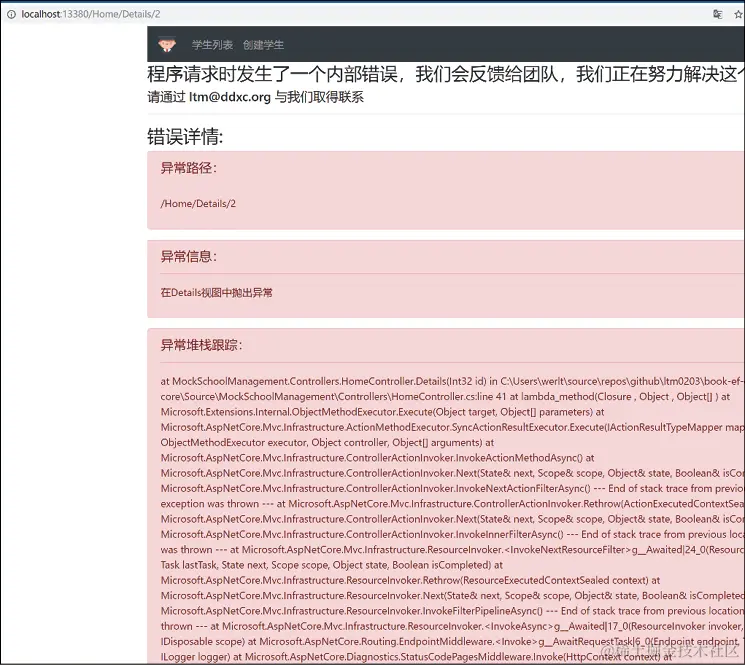Click the translate page icon in address bar
This screenshot has height=665, width=745.
tap(717, 14)
